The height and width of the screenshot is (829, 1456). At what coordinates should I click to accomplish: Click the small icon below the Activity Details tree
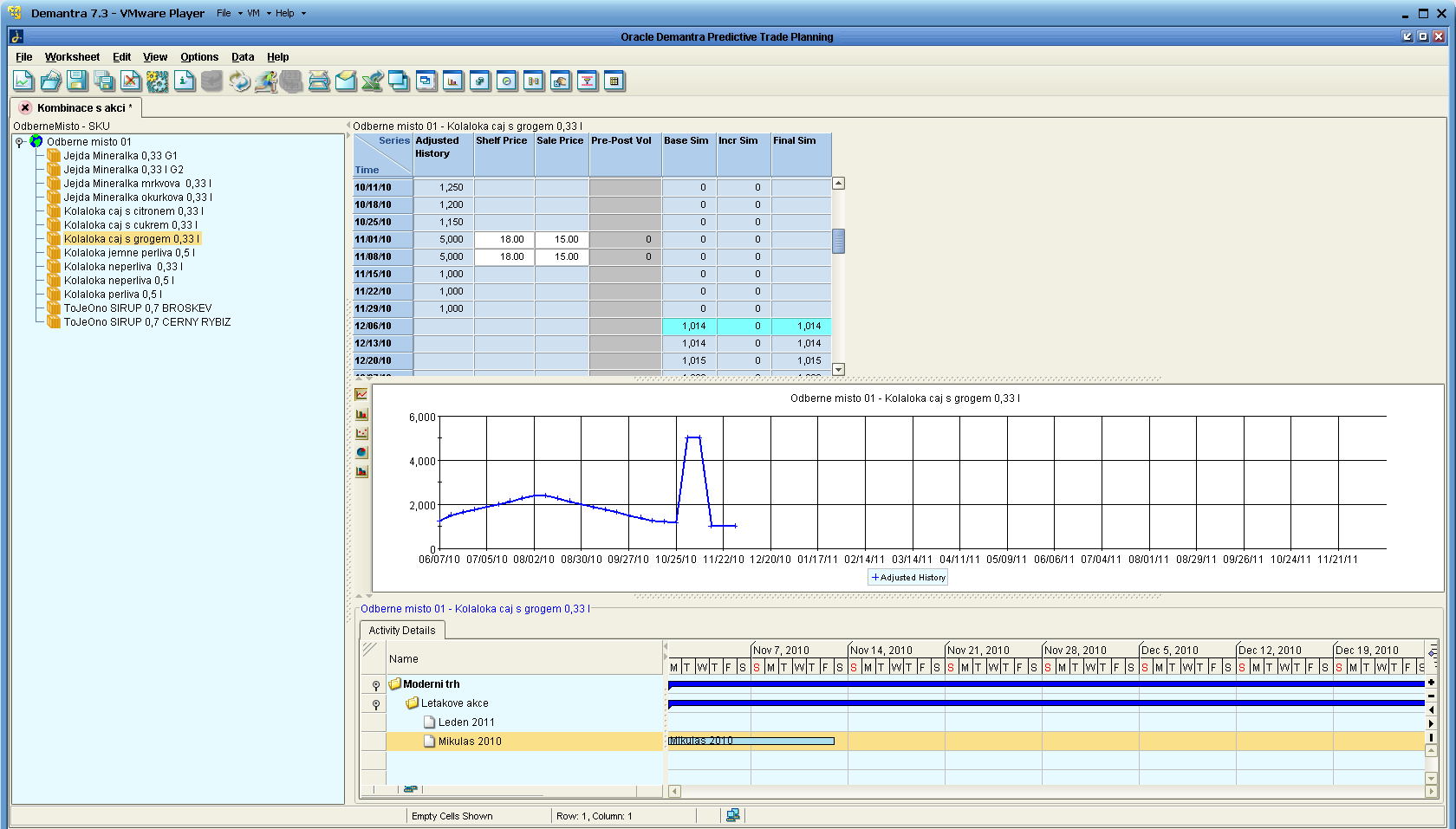pyautogui.click(x=411, y=789)
